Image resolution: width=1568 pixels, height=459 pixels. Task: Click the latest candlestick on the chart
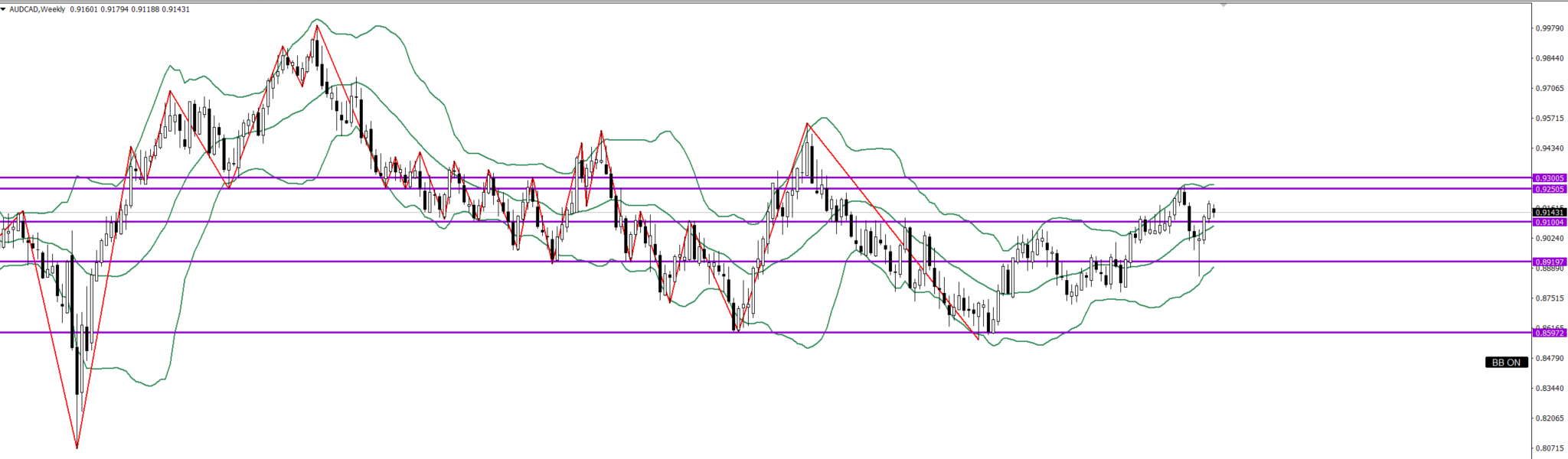(1214, 211)
